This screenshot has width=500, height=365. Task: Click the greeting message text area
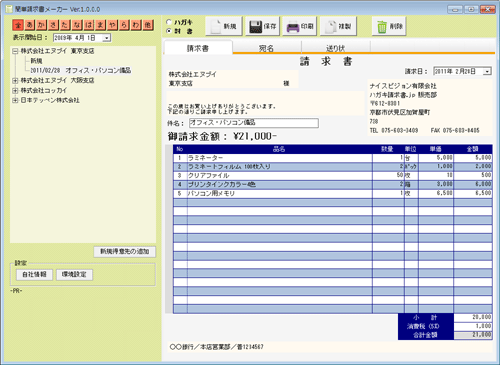[x=265, y=103]
